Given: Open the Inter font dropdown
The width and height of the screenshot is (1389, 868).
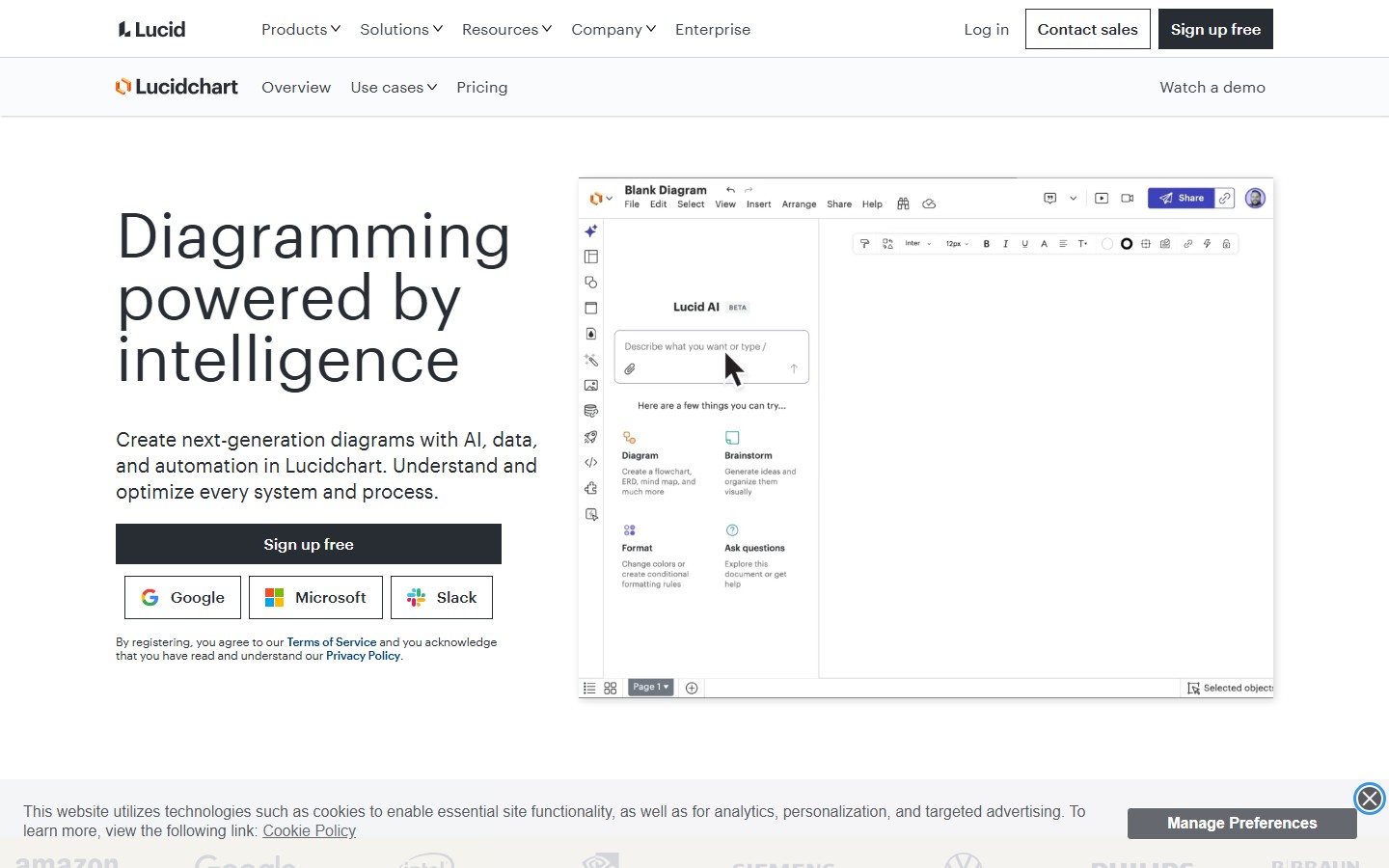Looking at the screenshot, I should coord(918,244).
